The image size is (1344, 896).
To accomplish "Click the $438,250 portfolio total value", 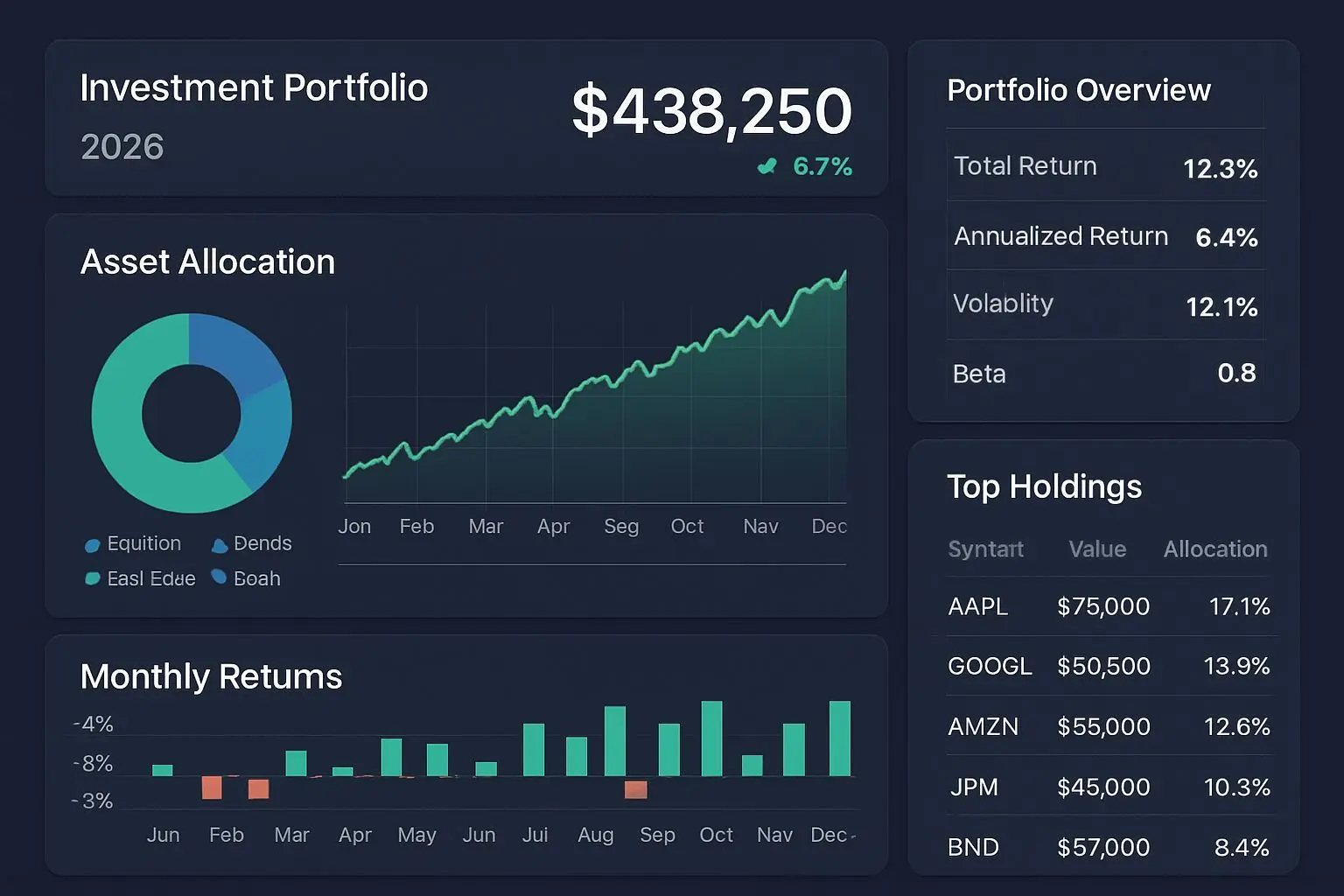I will pos(711,111).
